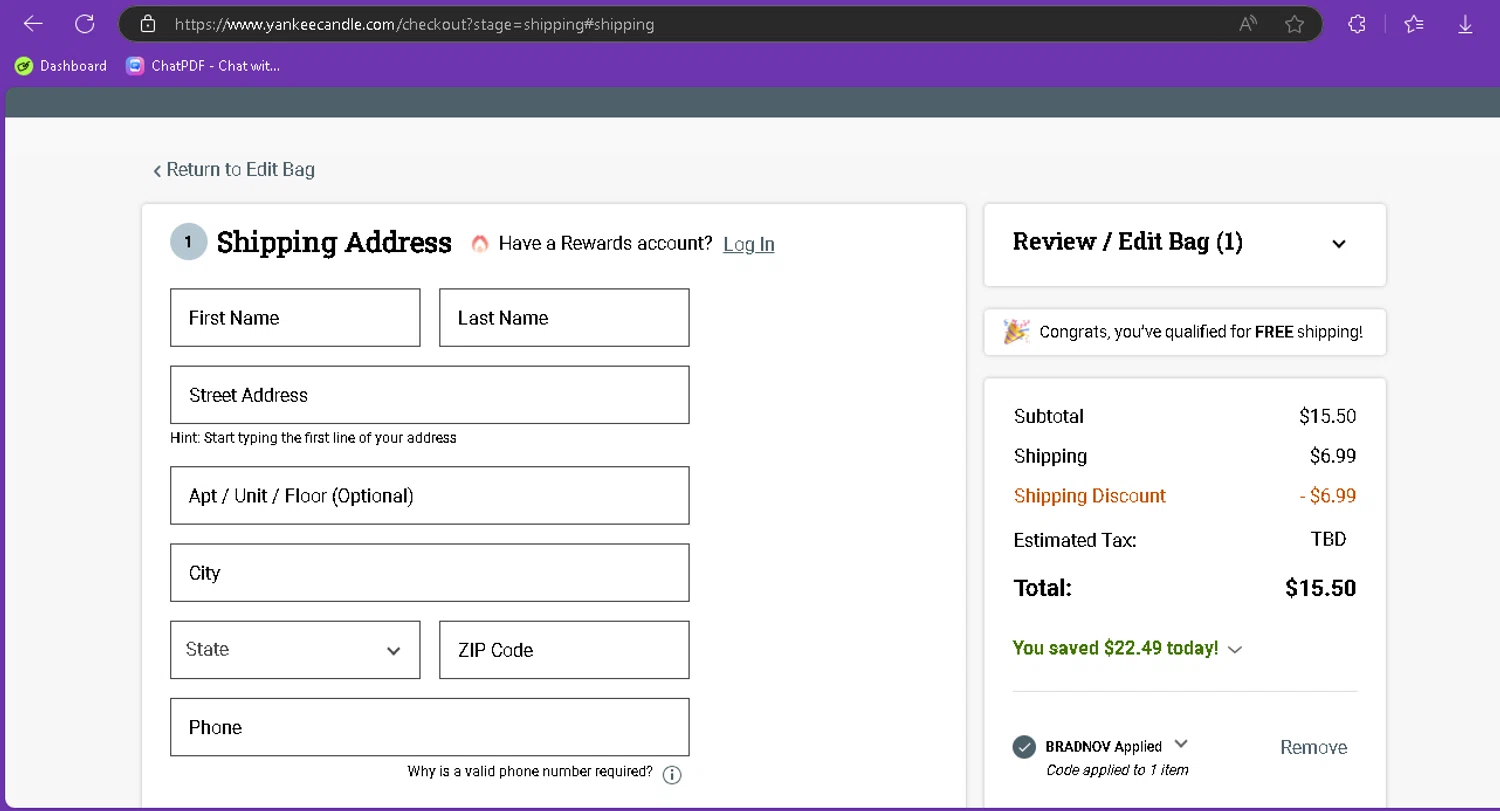View site security lock info
1500x811 pixels.
(x=147, y=24)
